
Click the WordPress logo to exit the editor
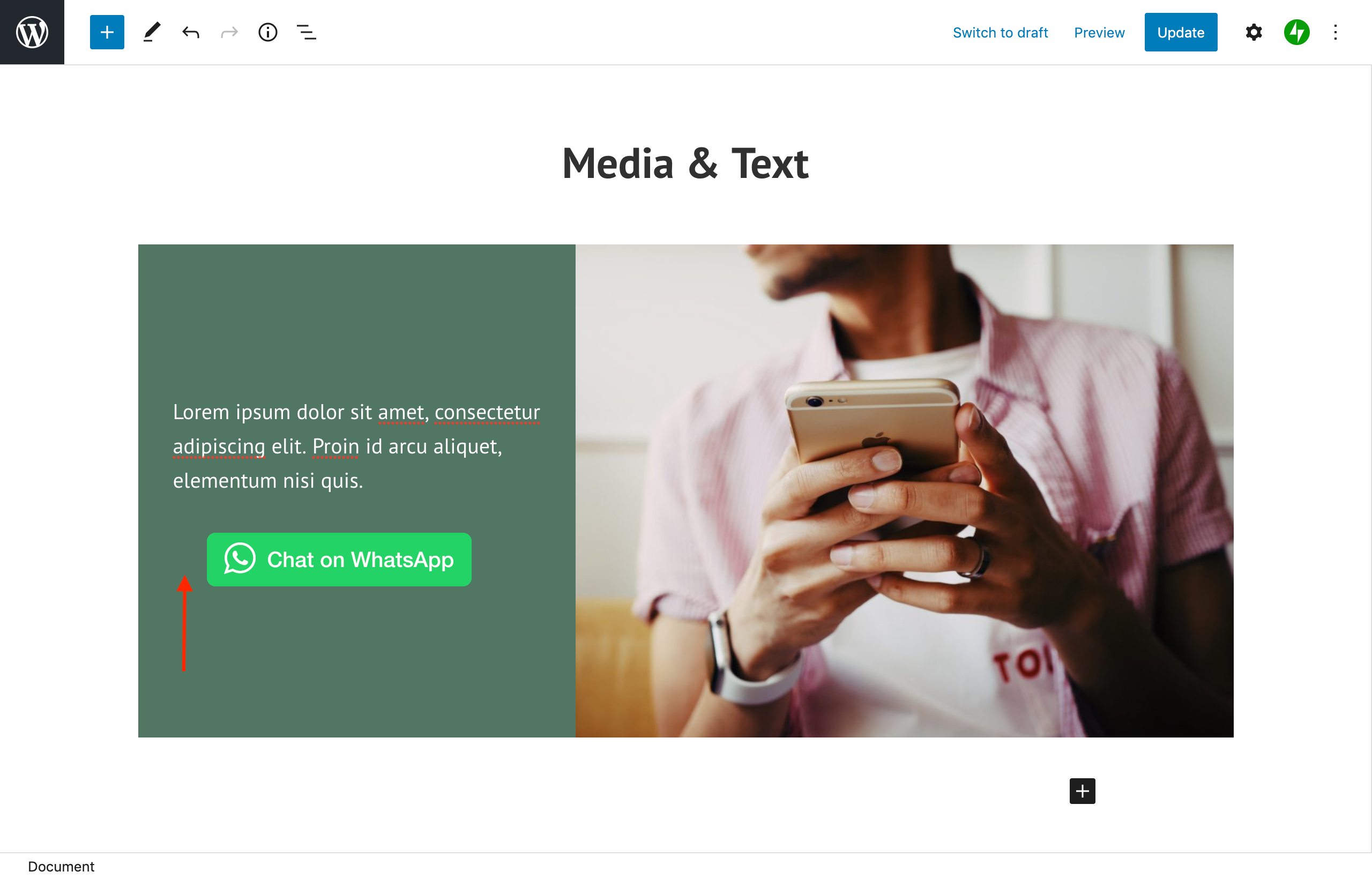[x=32, y=32]
